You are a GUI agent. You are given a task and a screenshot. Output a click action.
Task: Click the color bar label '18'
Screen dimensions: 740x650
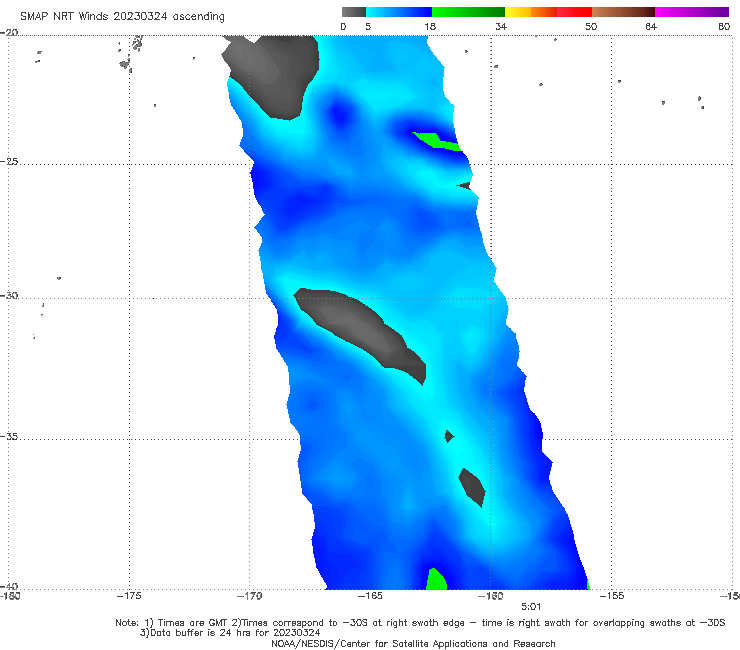tap(430, 27)
